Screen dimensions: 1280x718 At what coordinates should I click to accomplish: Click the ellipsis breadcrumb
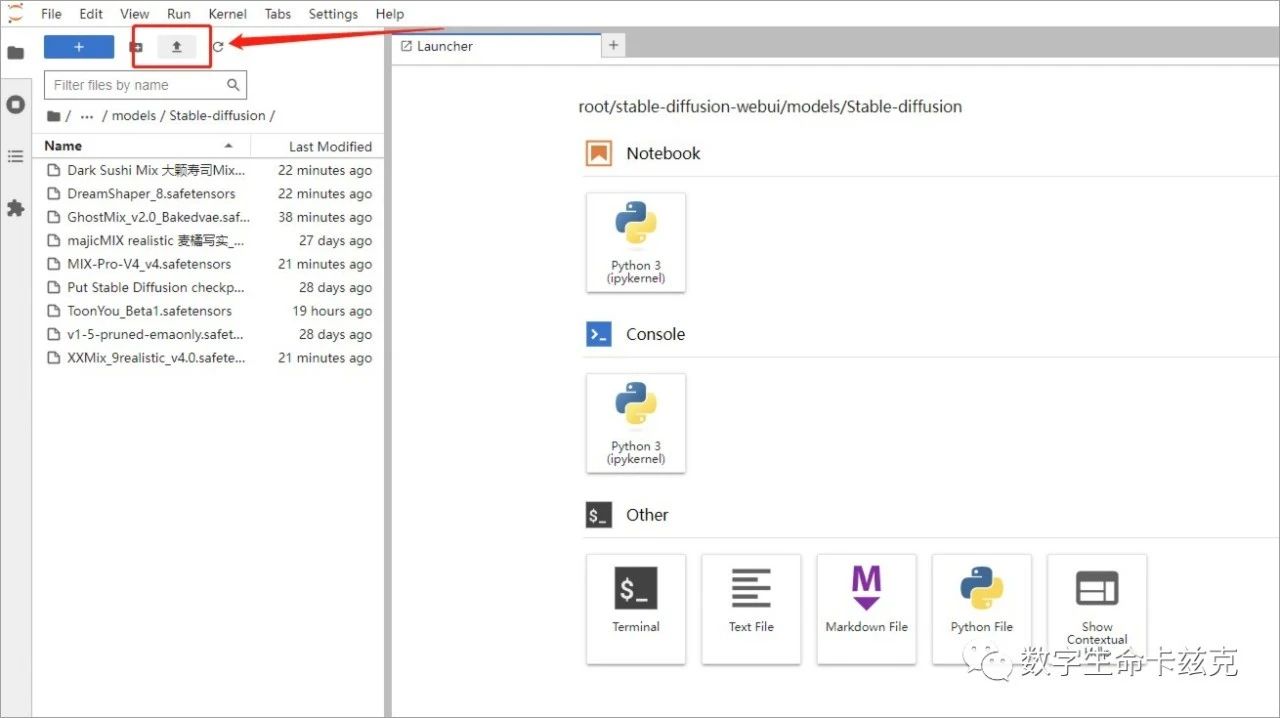(87, 116)
